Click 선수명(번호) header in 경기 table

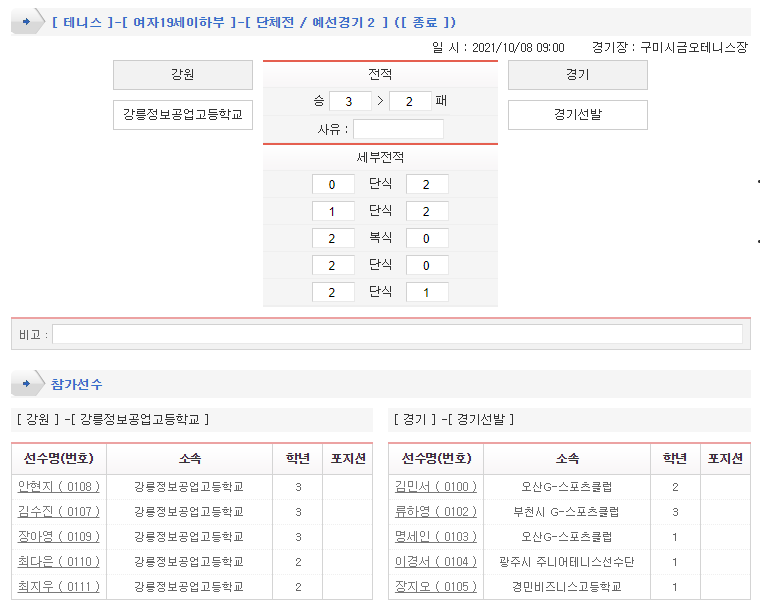436,458
